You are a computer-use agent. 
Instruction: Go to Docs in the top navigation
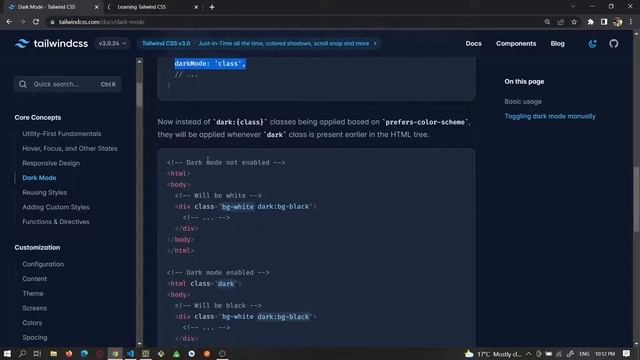(x=473, y=43)
